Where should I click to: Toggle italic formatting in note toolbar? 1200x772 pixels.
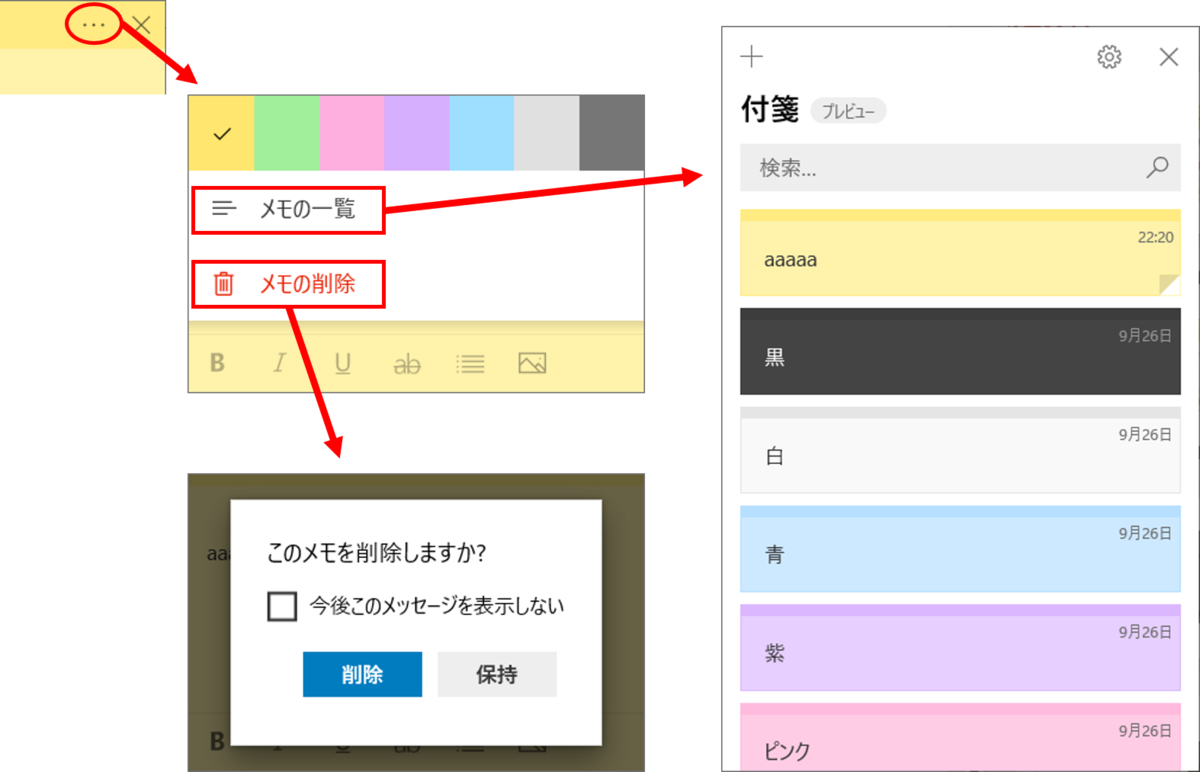point(280,363)
